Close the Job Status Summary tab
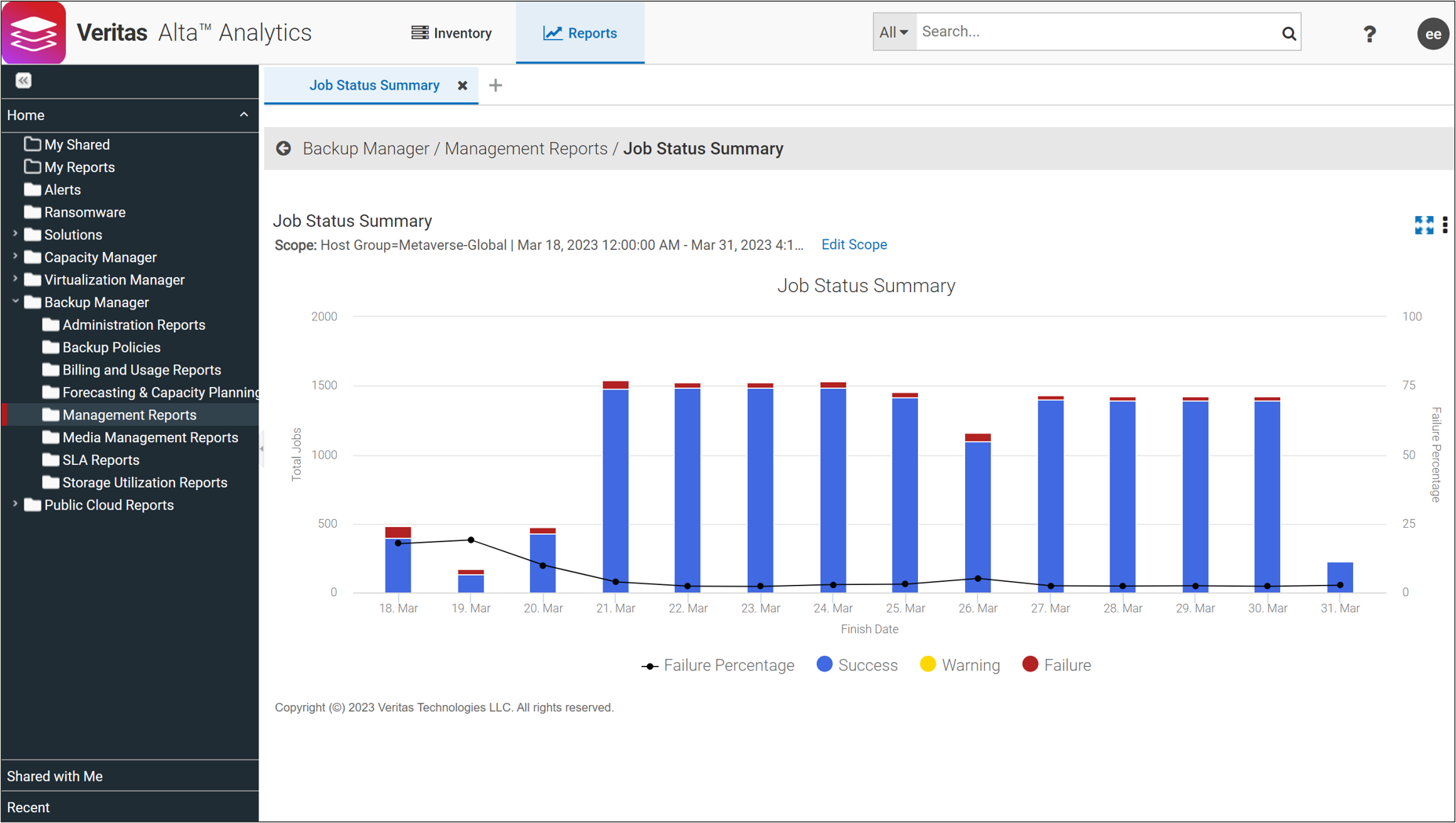The height and width of the screenshot is (823, 1456). pyautogui.click(x=463, y=86)
